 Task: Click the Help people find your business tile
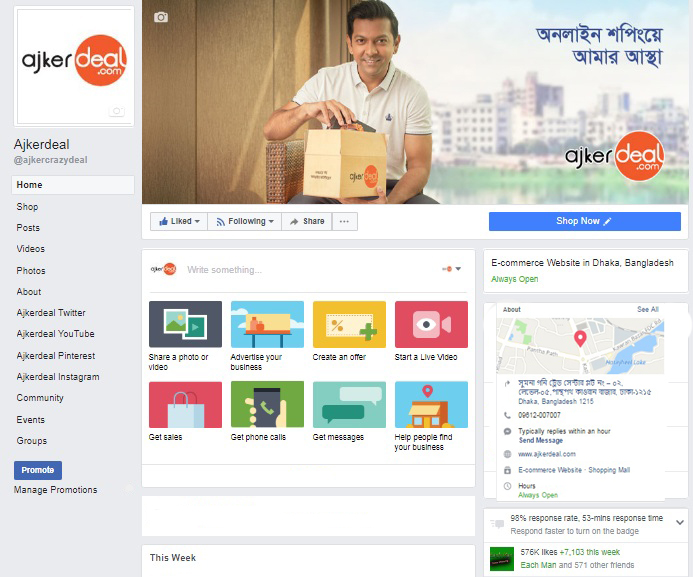pos(431,405)
